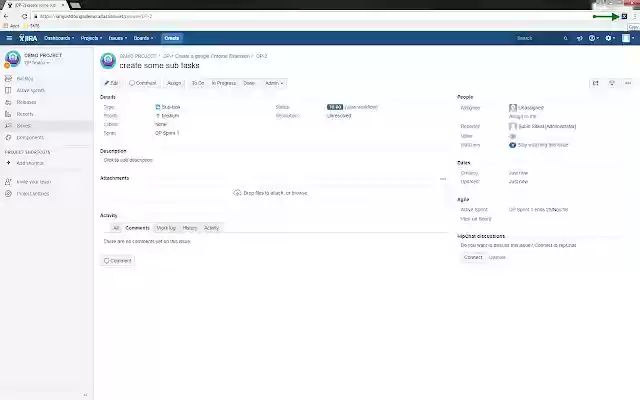Click the In Progress status button
The height and width of the screenshot is (400, 640).
[x=223, y=83]
